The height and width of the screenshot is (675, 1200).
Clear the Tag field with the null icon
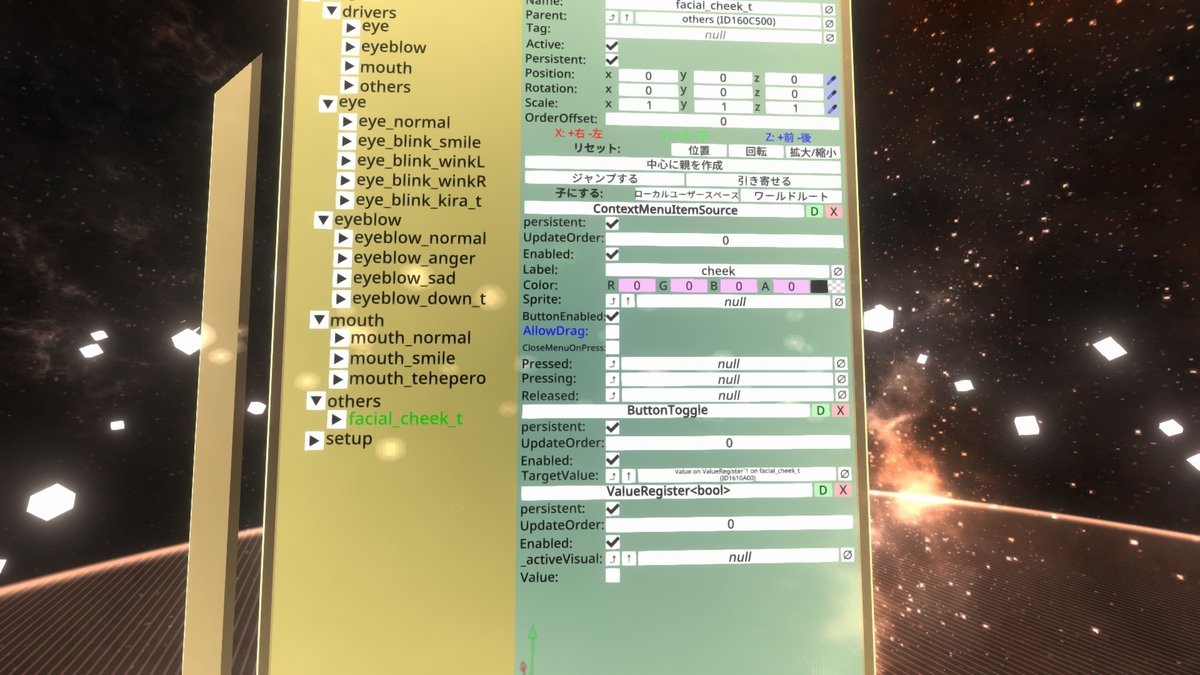pyautogui.click(x=829, y=37)
